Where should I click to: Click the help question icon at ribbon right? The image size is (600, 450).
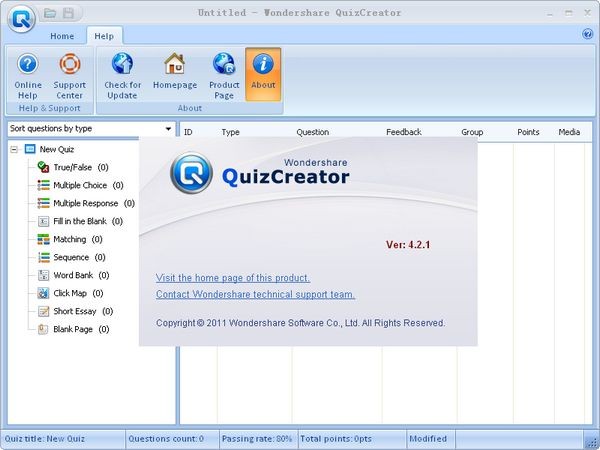coord(587,34)
